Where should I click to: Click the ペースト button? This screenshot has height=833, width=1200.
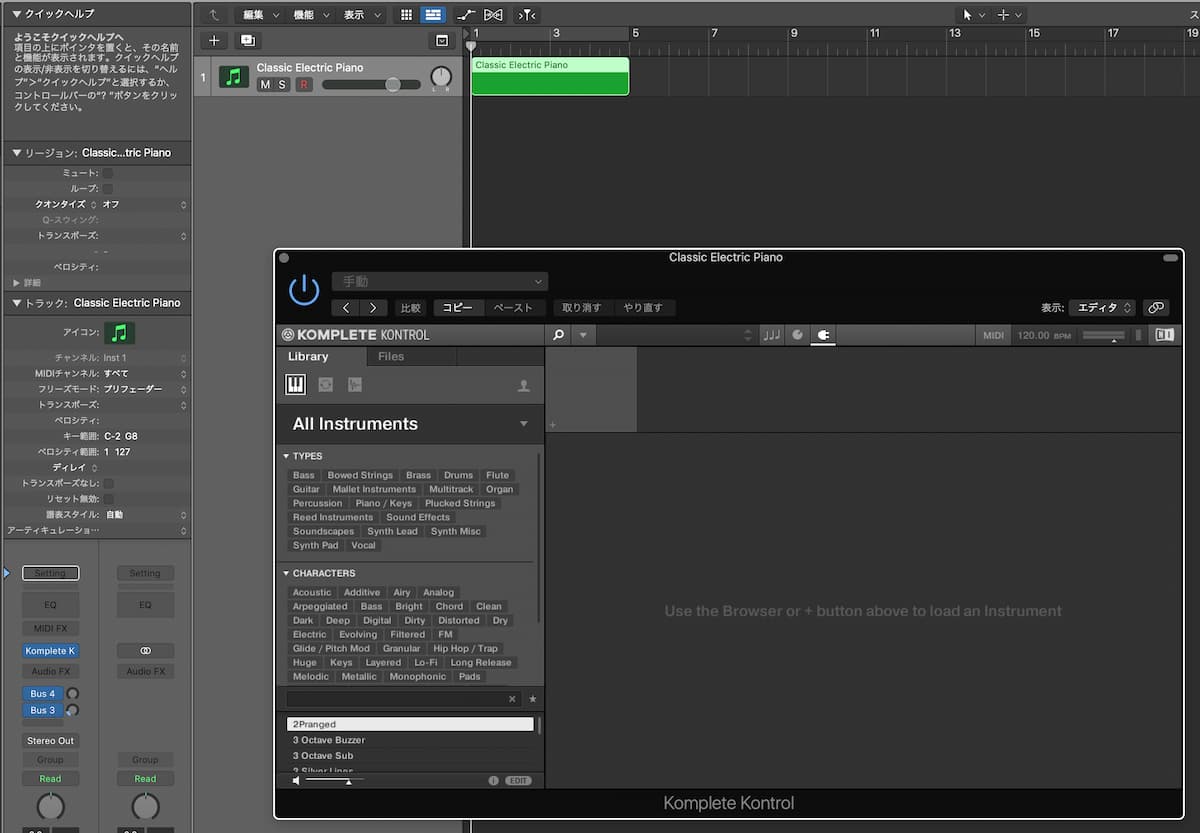(514, 308)
